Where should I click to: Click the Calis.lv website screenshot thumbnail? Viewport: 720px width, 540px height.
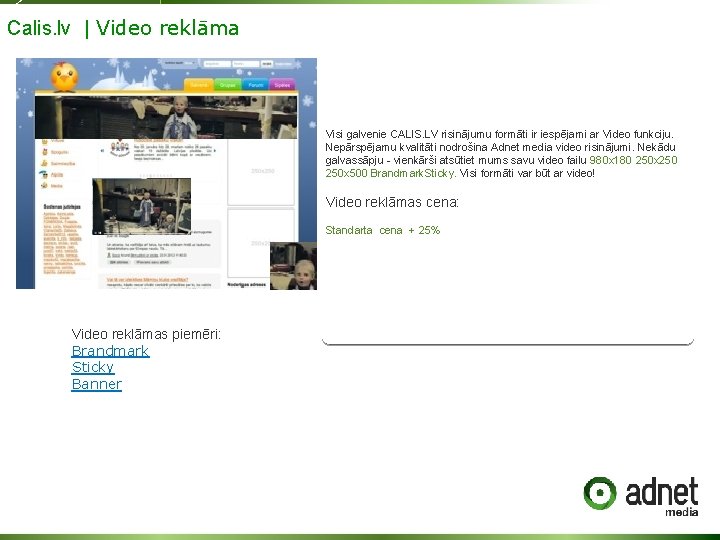[166, 174]
